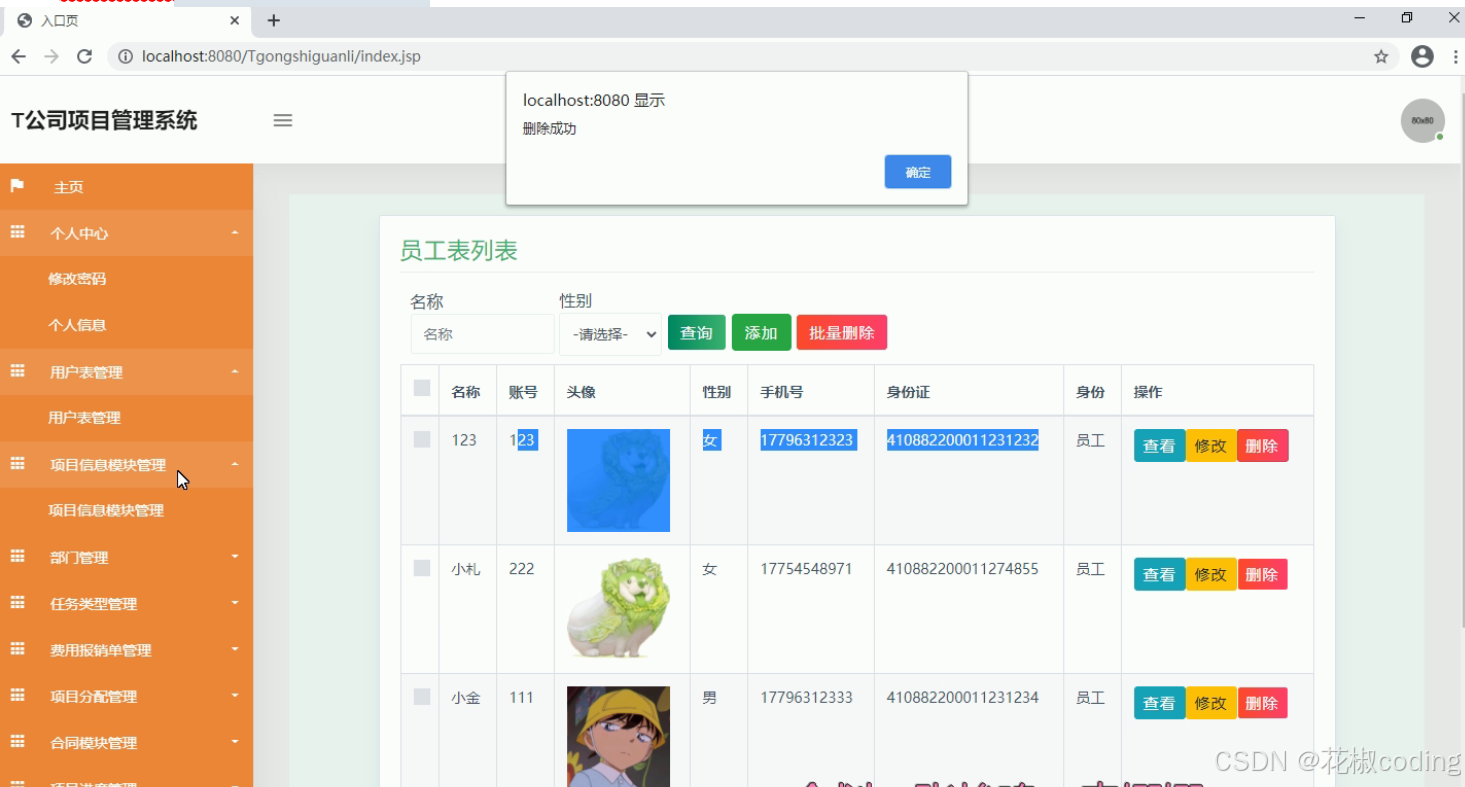The width and height of the screenshot is (1465, 787).
Task: Click the grid icon beside 用户表管理
Action: pyautogui.click(x=17, y=371)
